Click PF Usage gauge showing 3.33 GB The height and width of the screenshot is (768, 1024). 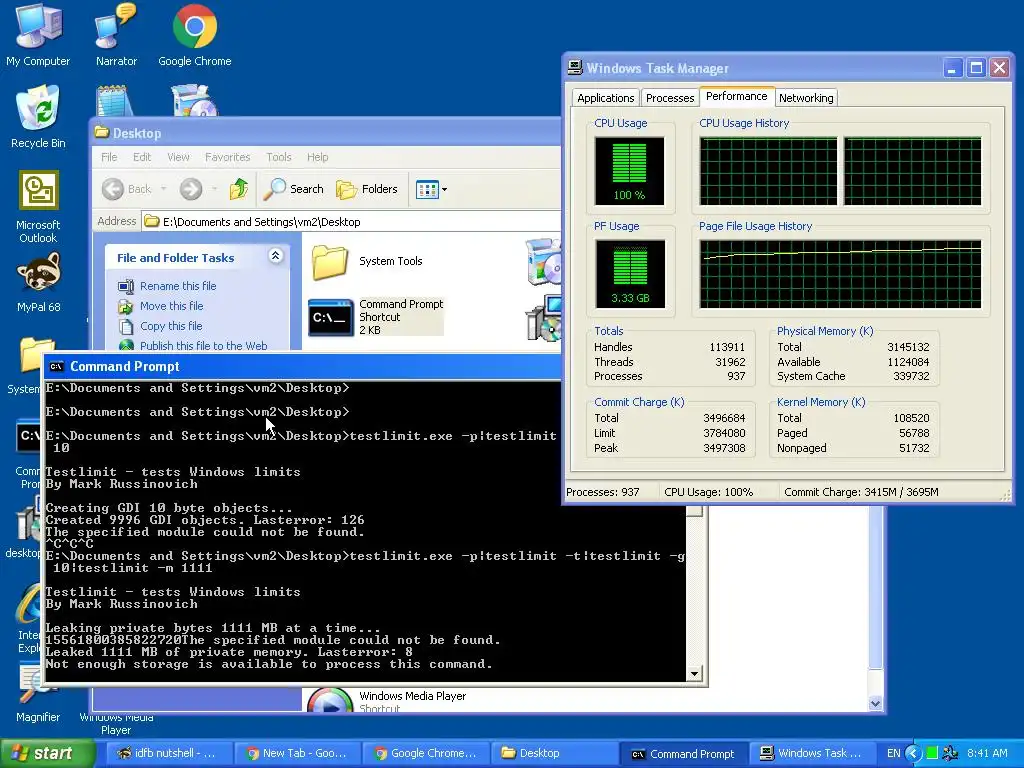[x=630, y=274]
